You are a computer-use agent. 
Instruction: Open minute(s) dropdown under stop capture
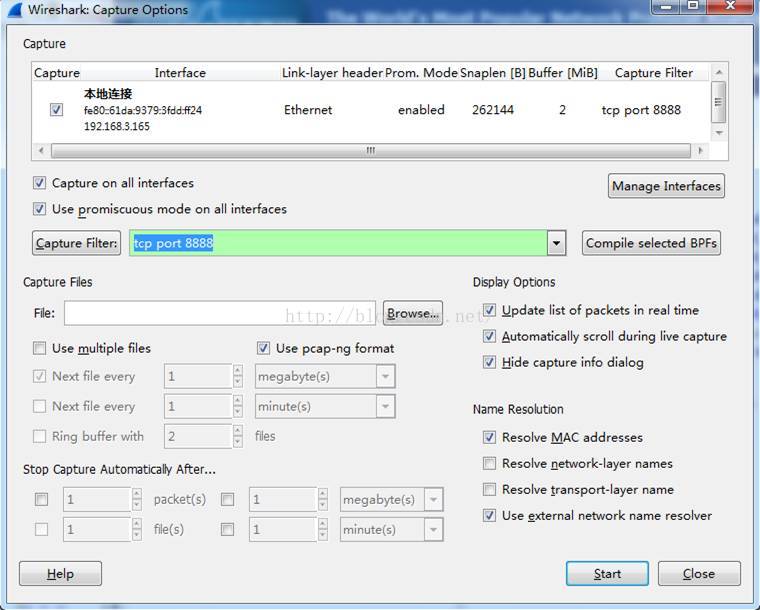433,529
